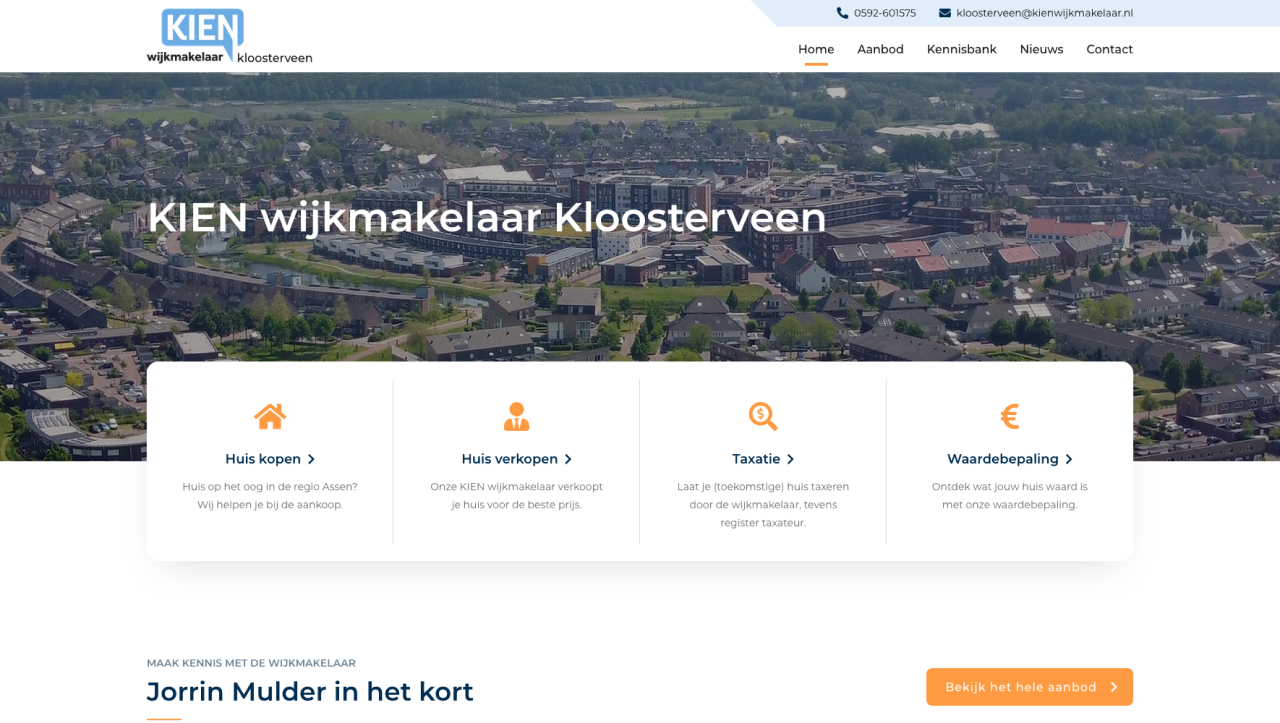Viewport: 1280px width, 723px height.
Task: Click the KIEN wijkmakelaar Kloosterveen logo
Action: pyautogui.click(x=229, y=37)
